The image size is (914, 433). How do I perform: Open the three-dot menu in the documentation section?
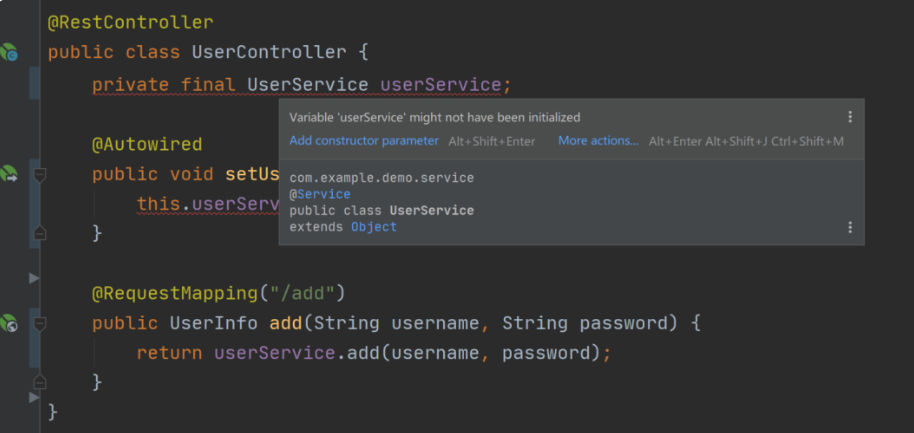click(x=850, y=227)
